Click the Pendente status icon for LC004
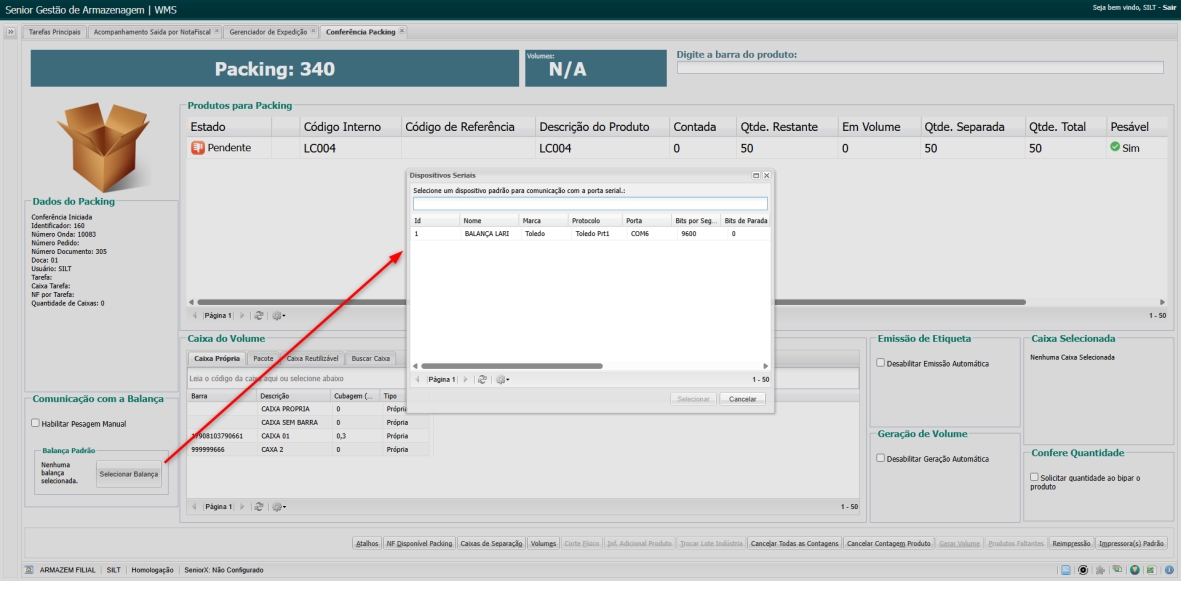Viewport: 1191px width, 591px height. 197,148
